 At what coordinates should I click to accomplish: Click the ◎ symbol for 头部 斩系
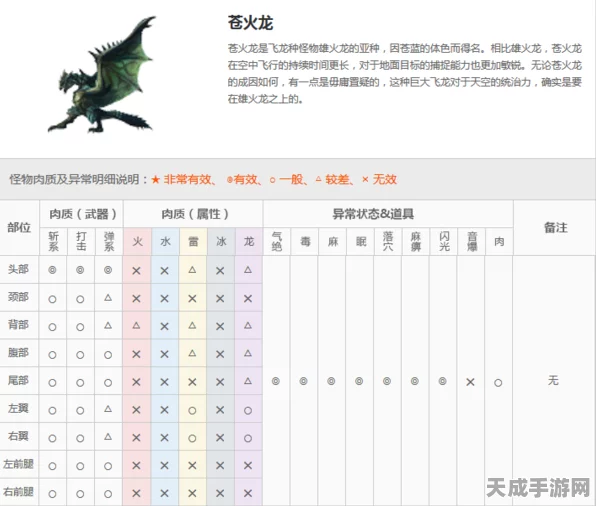(x=52, y=270)
